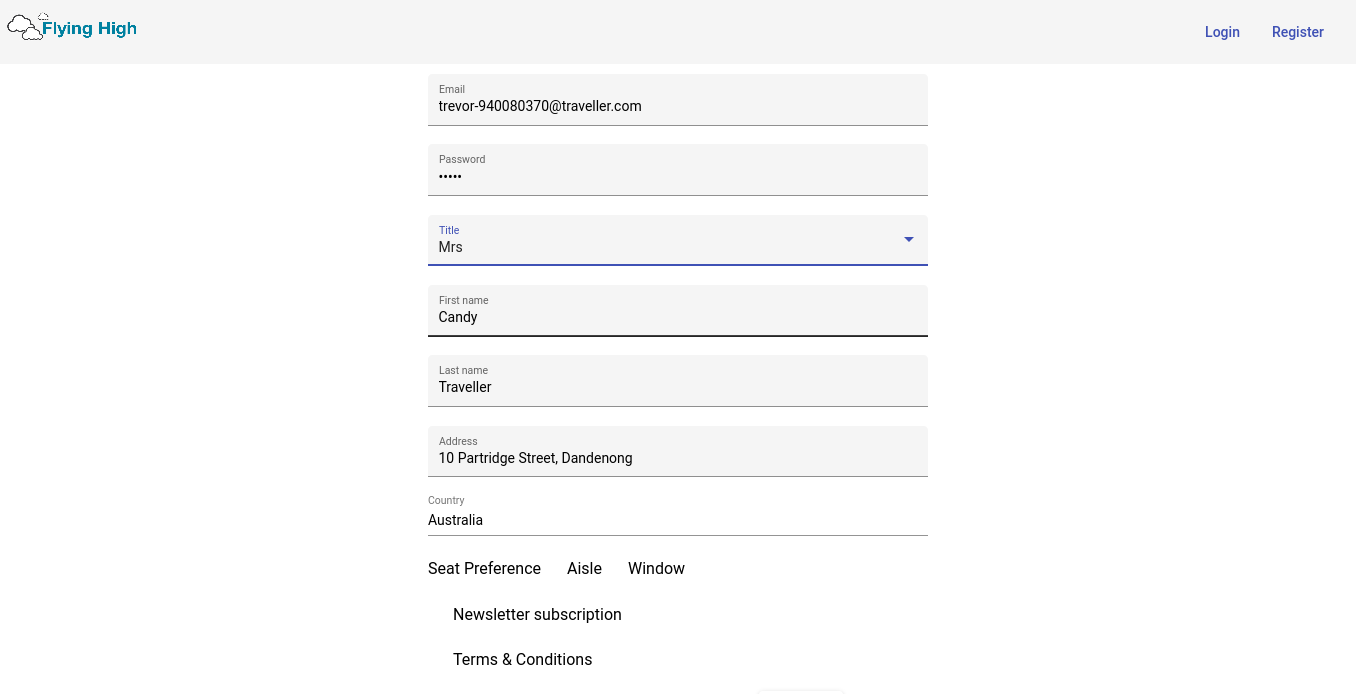Select the Aisle seat preference
Viewport: 1366px width, 694px height.
click(584, 568)
